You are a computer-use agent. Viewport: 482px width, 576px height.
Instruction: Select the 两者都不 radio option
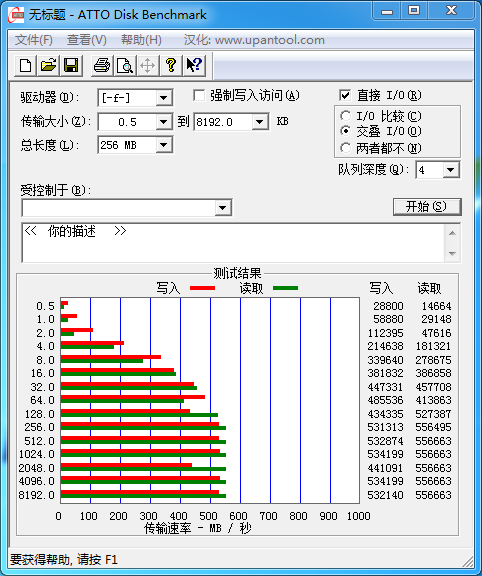point(345,148)
